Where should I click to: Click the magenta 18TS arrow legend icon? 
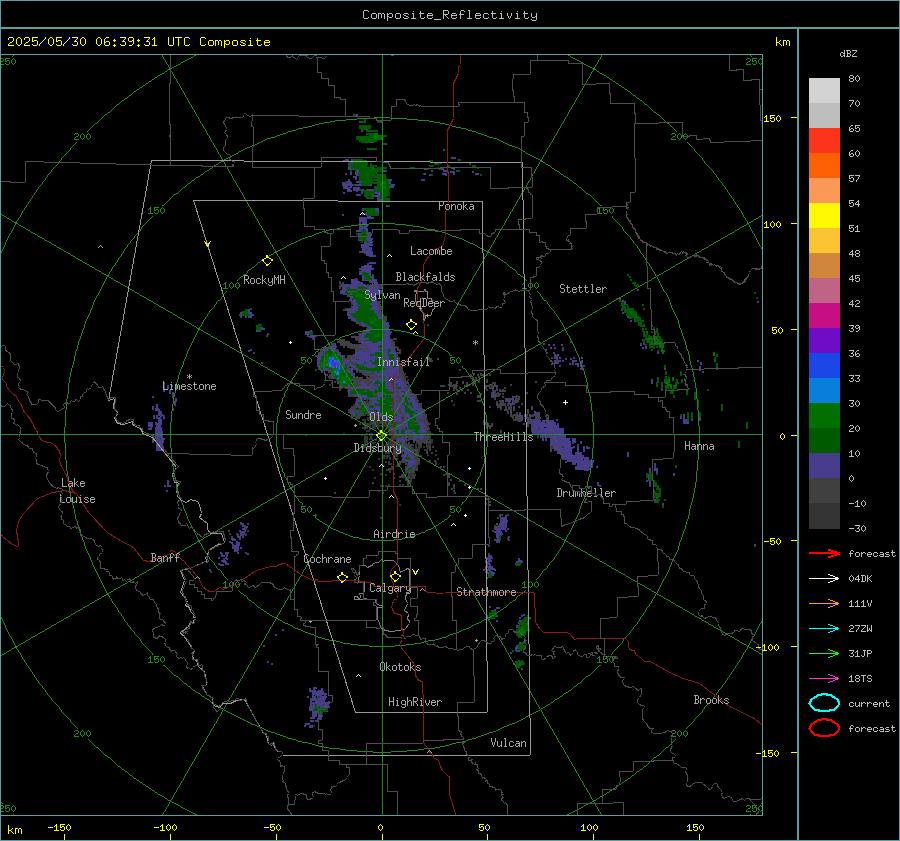pyautogui.click(x=824, y=679)
